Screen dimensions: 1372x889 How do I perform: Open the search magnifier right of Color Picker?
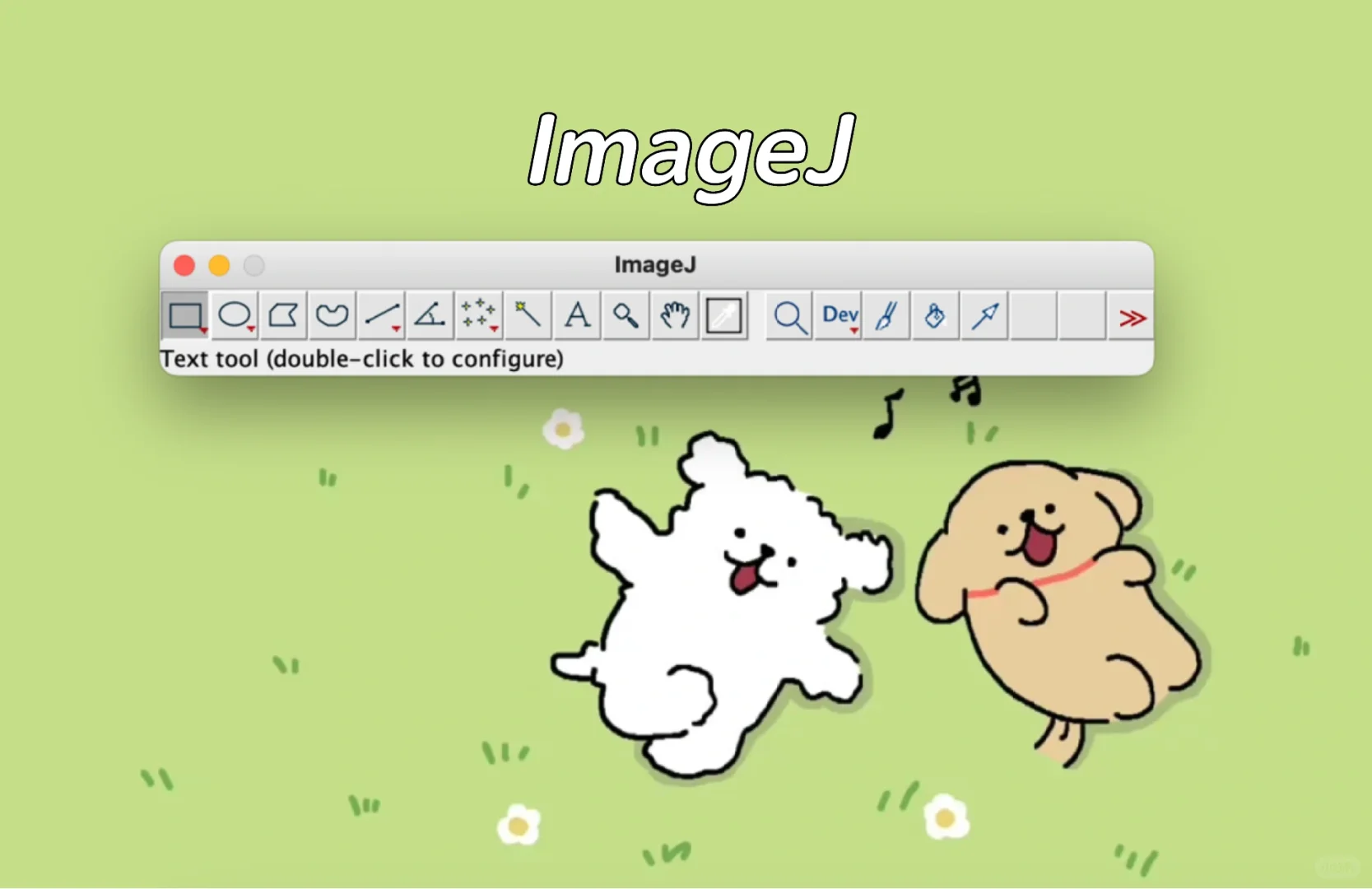(788, 315)
